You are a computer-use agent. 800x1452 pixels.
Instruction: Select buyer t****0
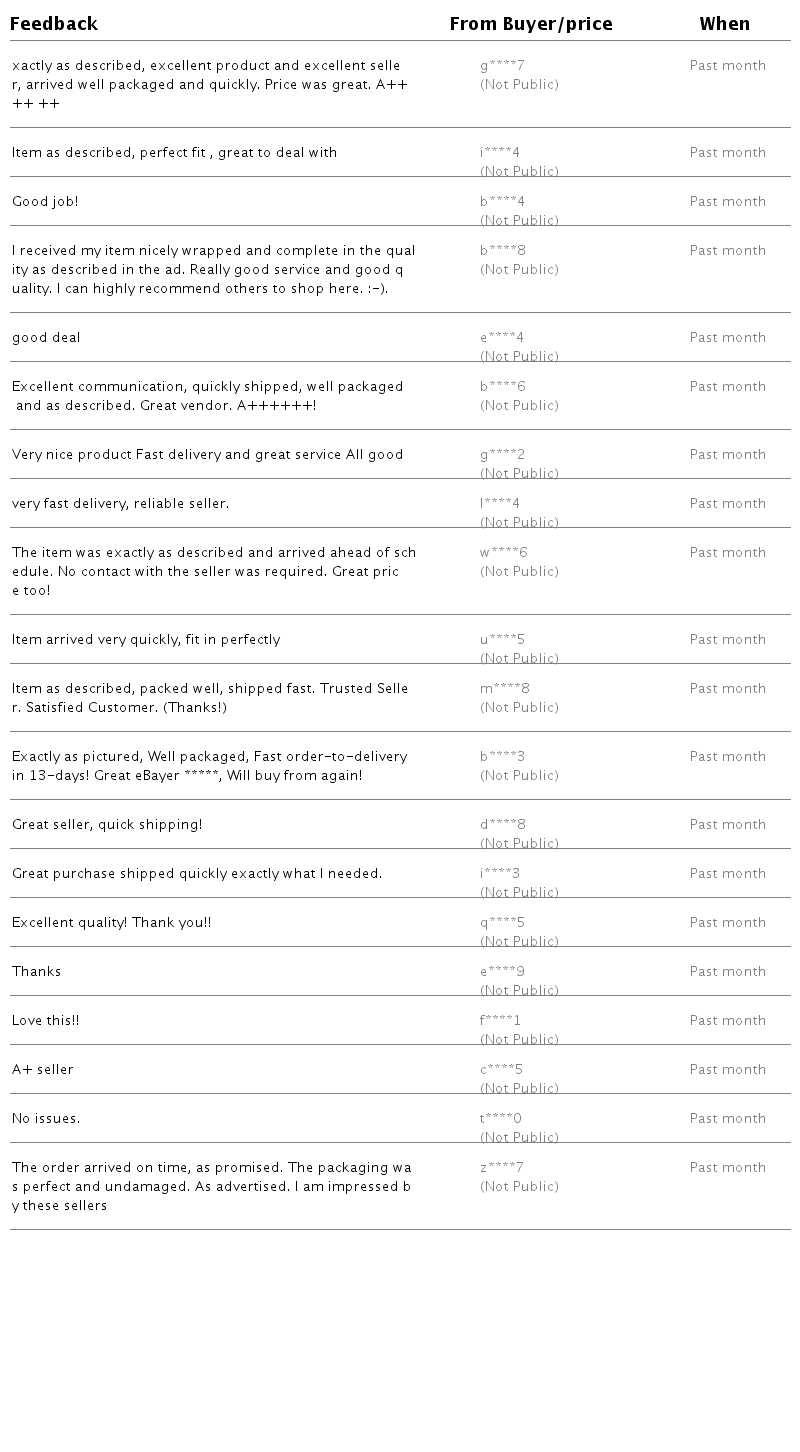pos(500,1119)
